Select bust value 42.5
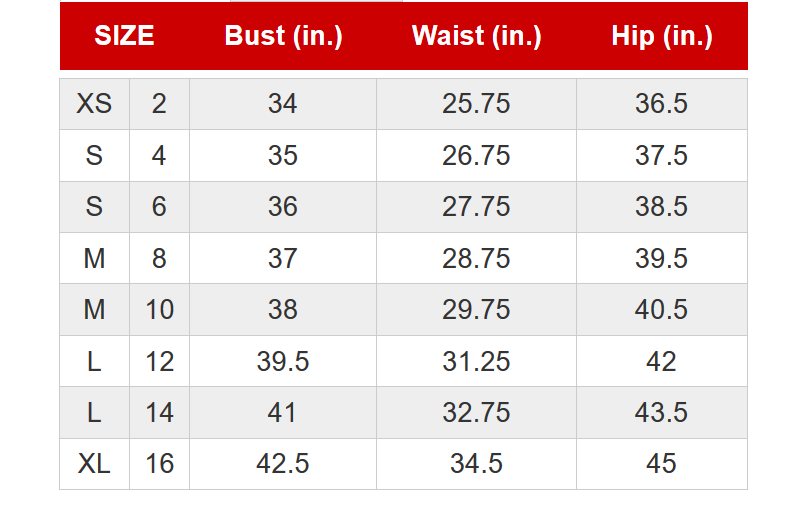Image resolution: width=810 pixels, height=520 pixels. click(283, 464)
